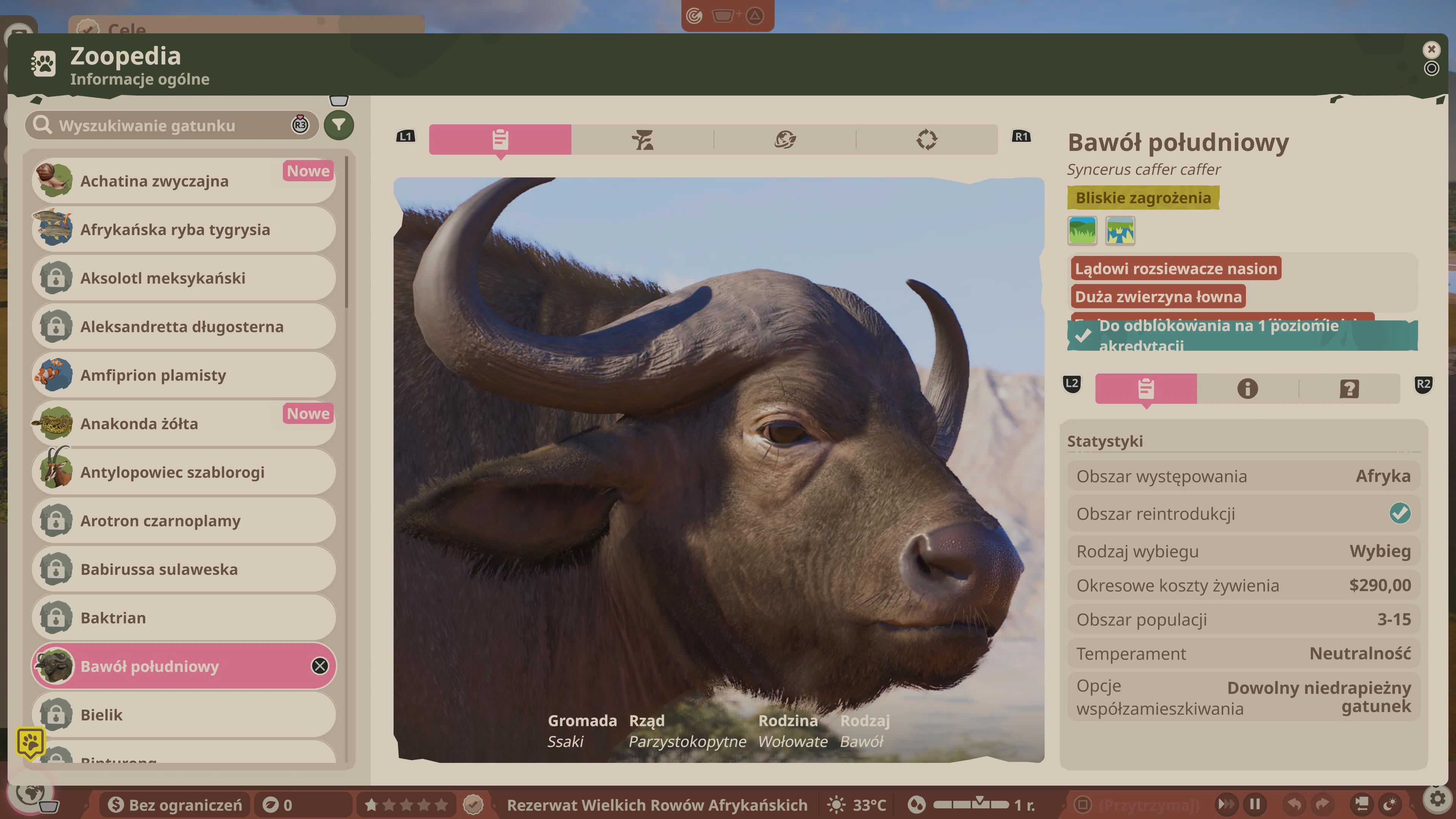
Task: Close the Zoopedia window
Action: click(x=1431, y=50)
